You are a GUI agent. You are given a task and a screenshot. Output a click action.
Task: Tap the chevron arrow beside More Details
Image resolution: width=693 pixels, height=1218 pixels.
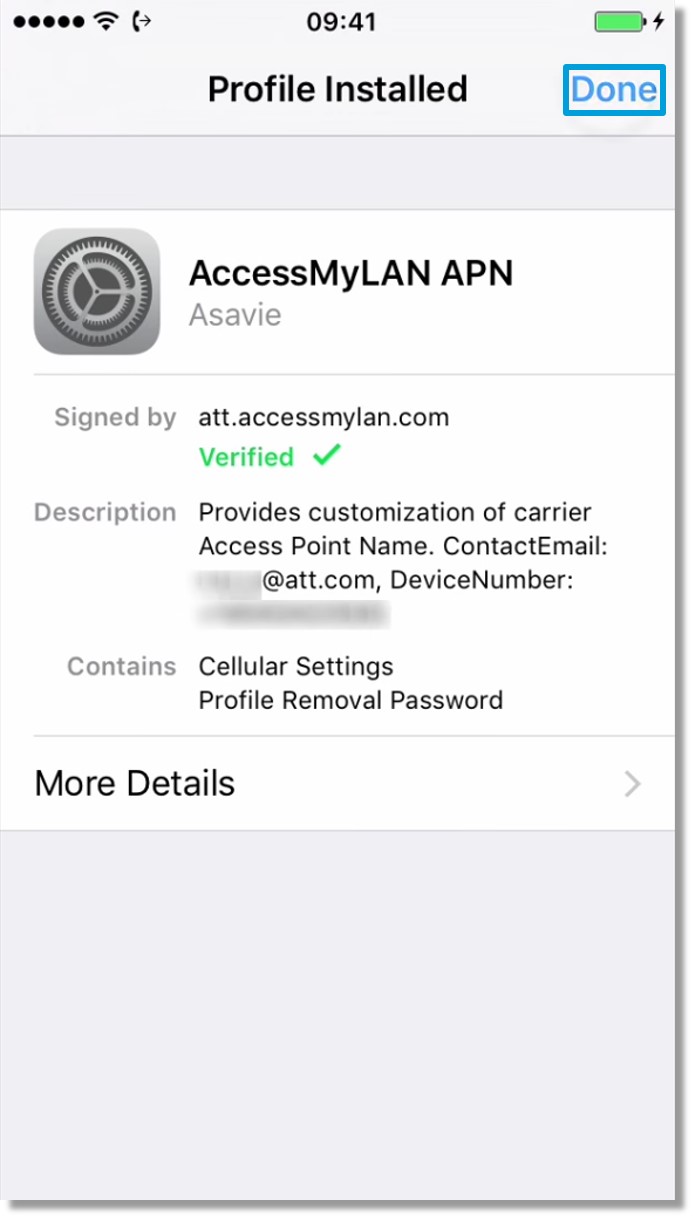pyautogui.click(x=632, y=784)
